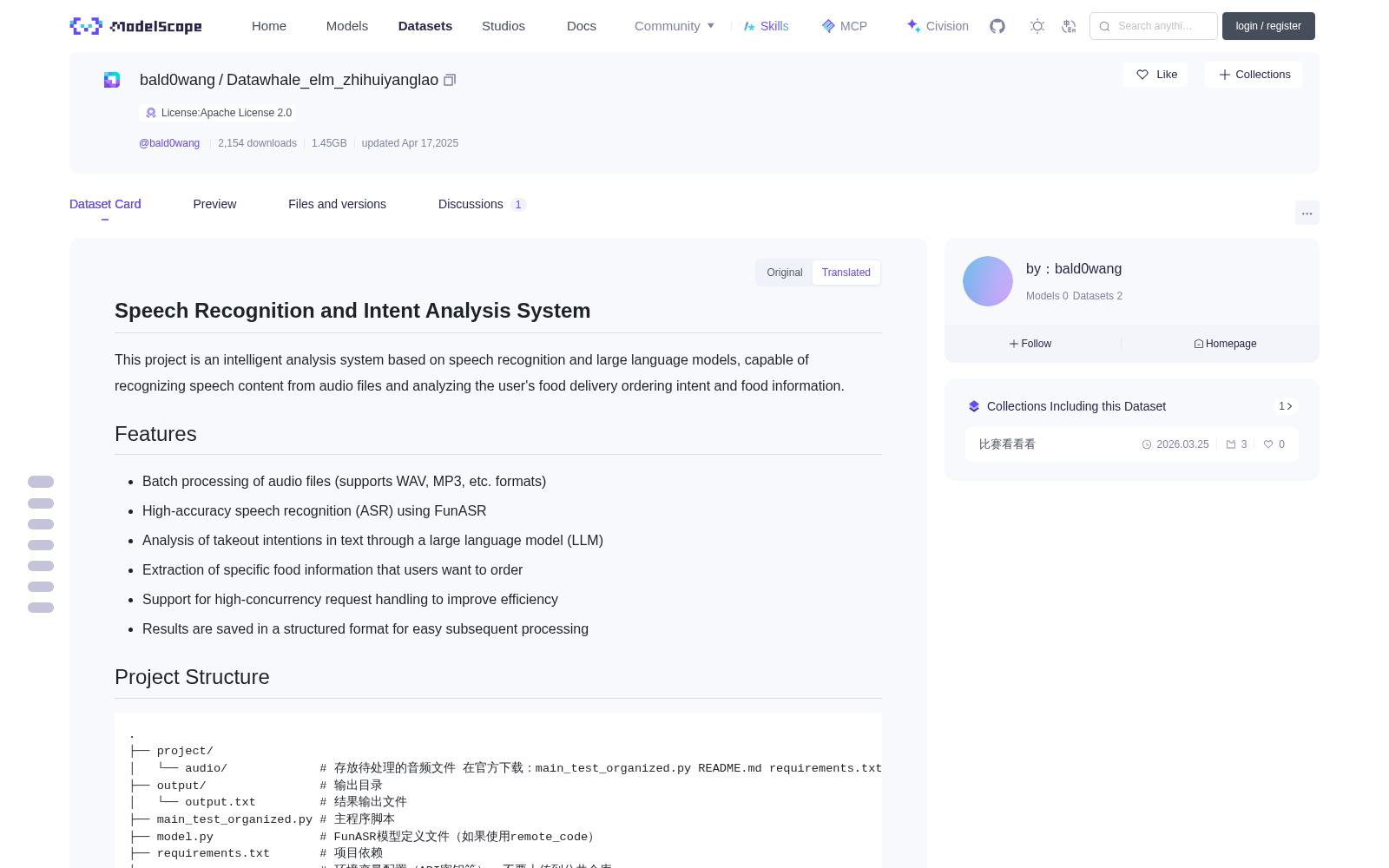1389x868 pixels.
Task: Click the Homepage house icon
Action: [1199, 344]
